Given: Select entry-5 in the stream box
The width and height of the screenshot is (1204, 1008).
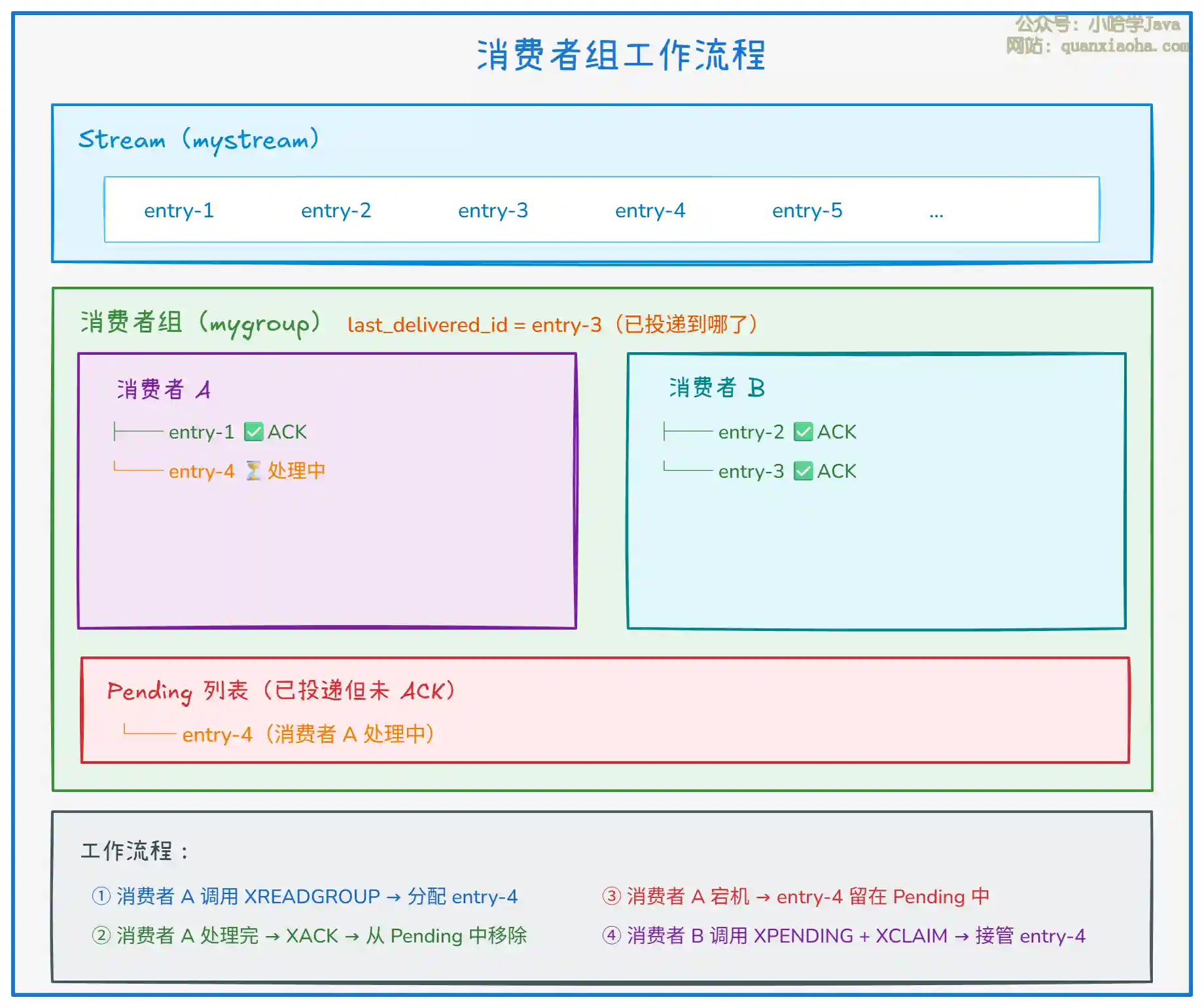Looking at the screenshot, I should [807, 211].
